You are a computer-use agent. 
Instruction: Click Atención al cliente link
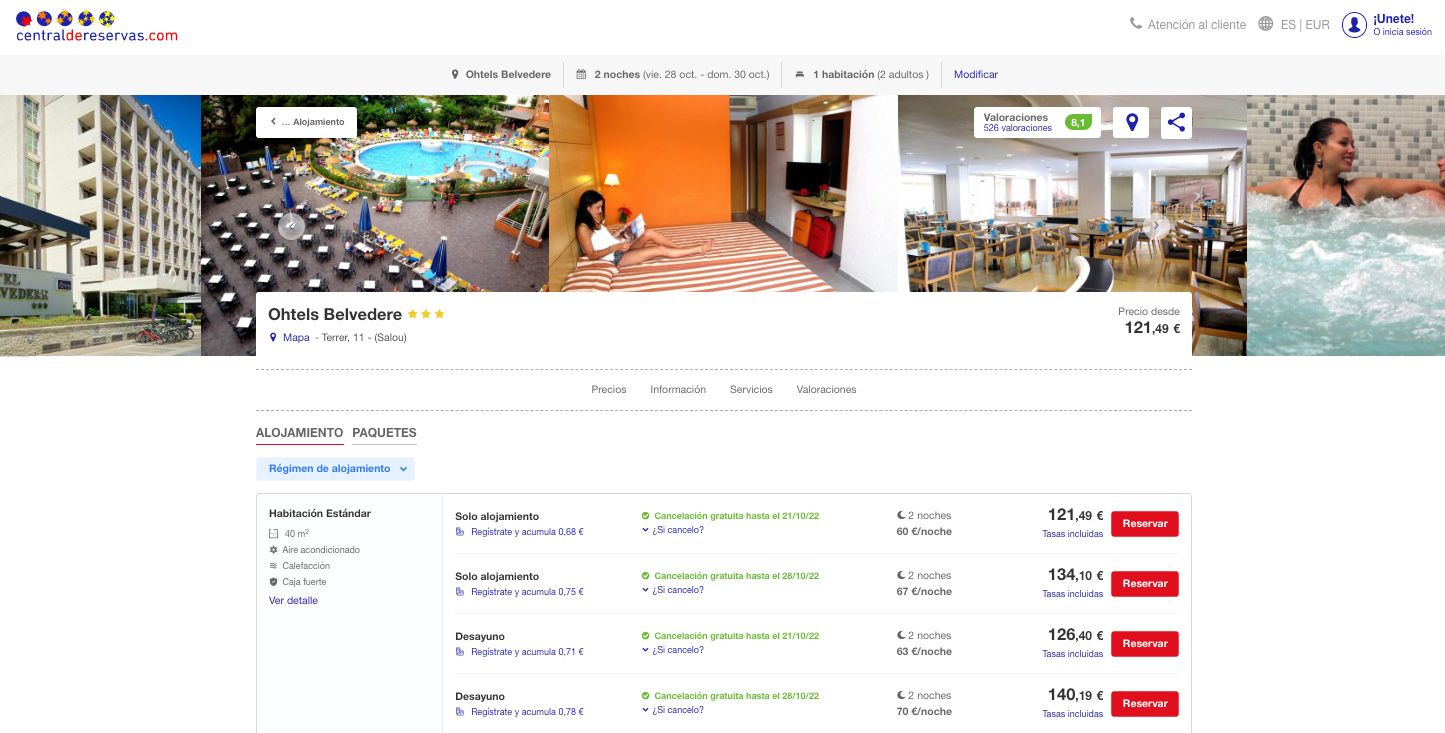pyautogui.click(x=1197, y=25)
